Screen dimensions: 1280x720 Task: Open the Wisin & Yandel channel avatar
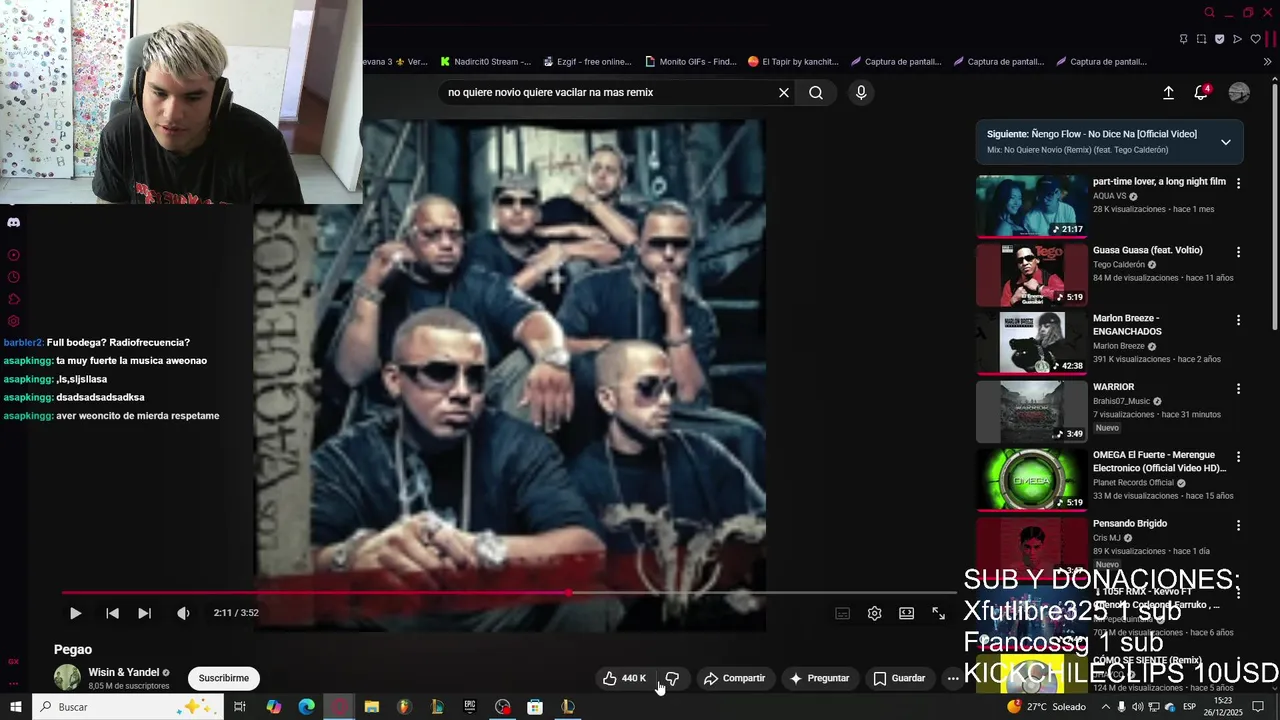(x=67, y=678)
